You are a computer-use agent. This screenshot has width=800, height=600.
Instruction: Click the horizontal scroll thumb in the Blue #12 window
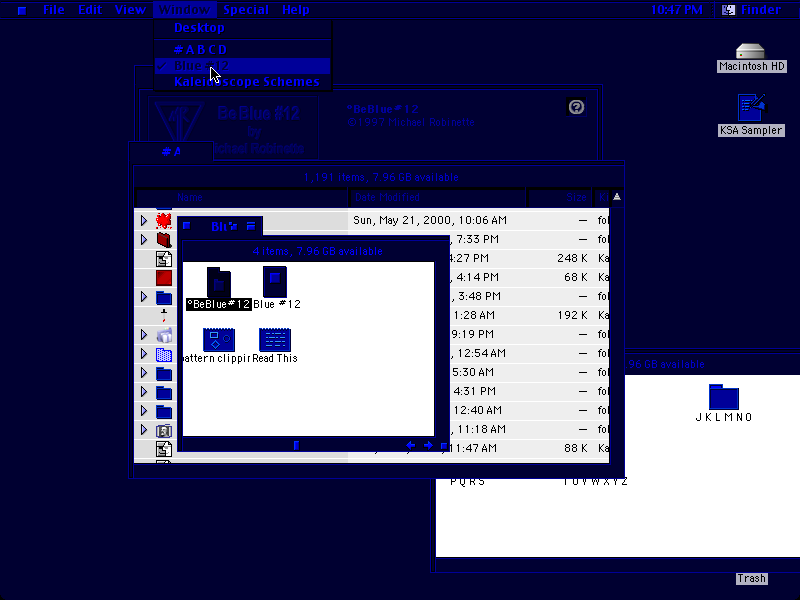tap(296, 445)
